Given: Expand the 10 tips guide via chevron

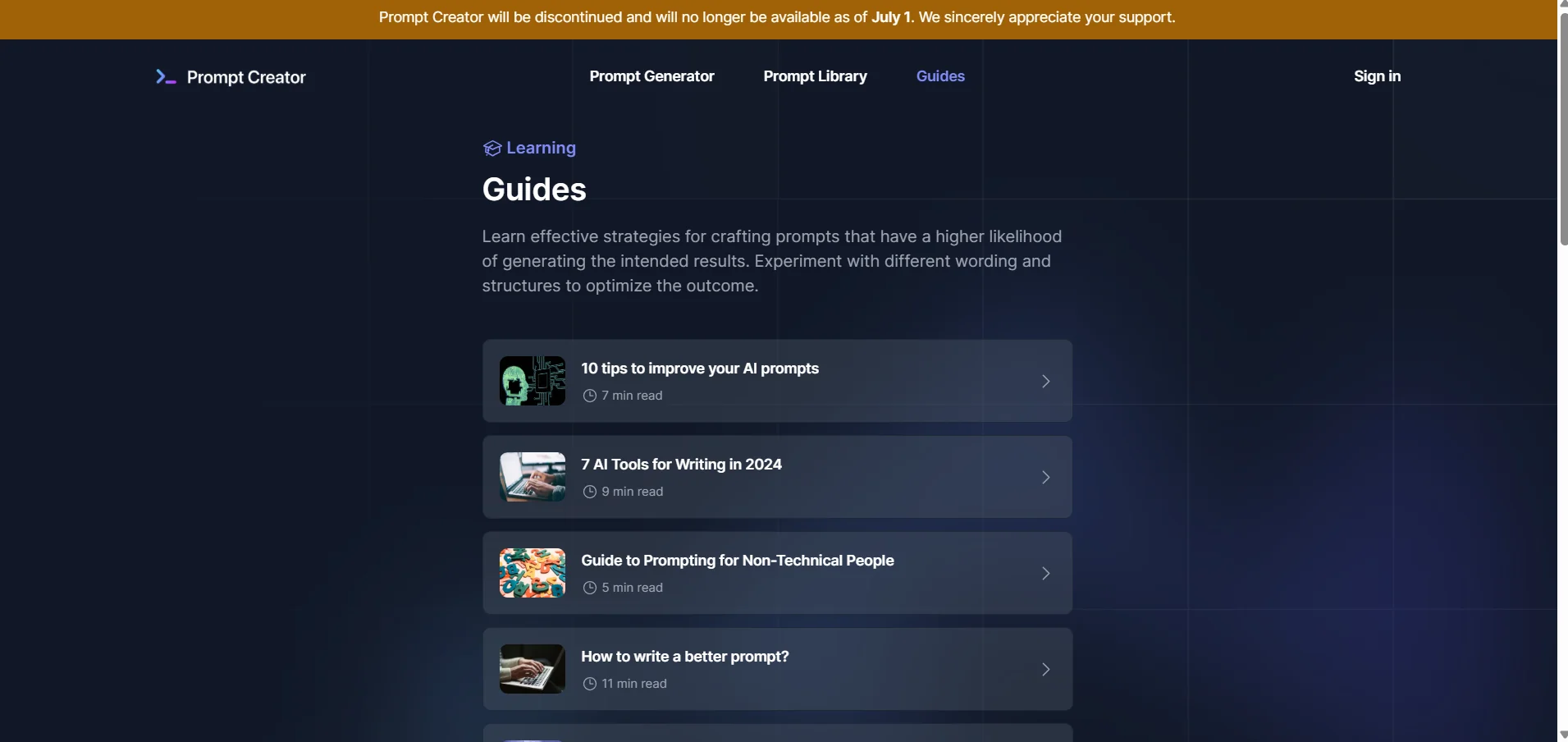Looking at the screenshot, I should point(1045,381).
